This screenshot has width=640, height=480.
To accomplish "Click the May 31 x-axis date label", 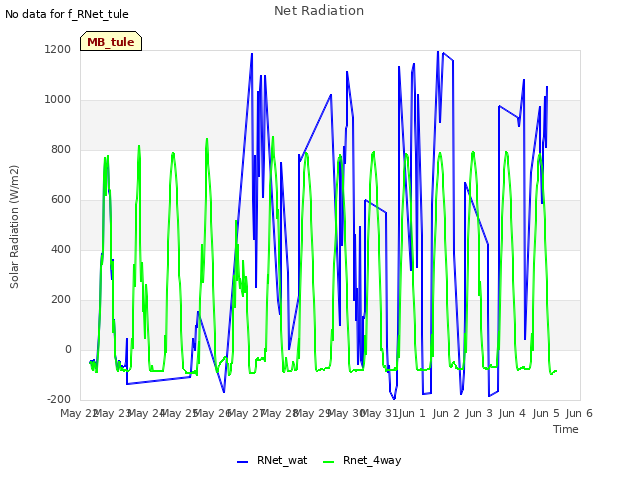I will pyautogui.click(x=379, y=413).
